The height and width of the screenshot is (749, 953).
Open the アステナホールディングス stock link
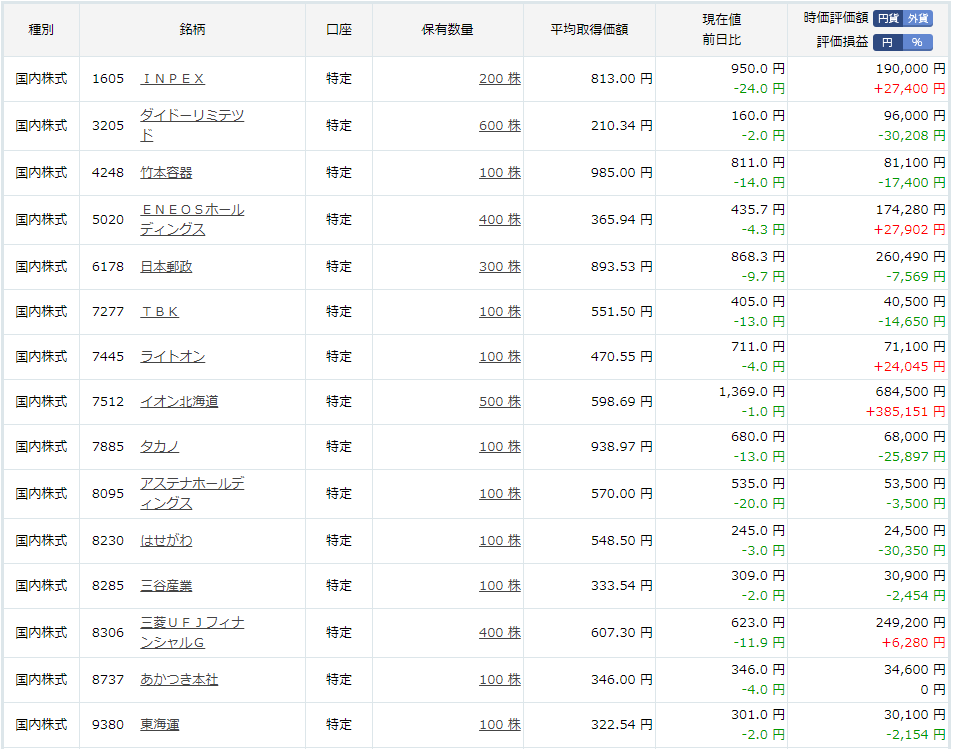(x=192, y=494)
